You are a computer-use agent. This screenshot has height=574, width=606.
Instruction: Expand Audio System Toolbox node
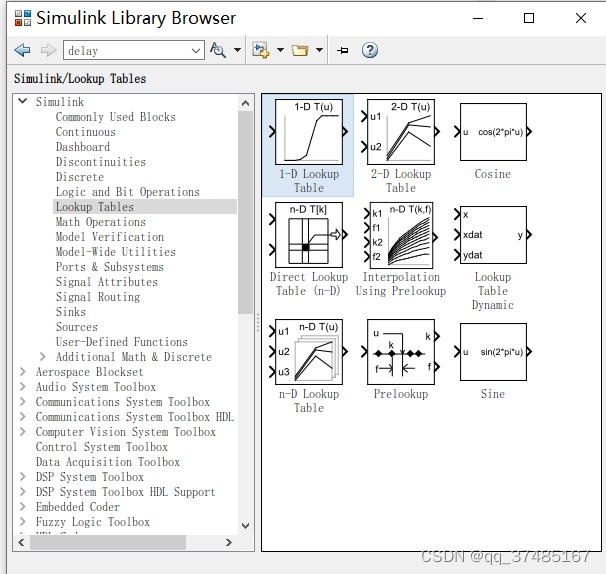23,387
